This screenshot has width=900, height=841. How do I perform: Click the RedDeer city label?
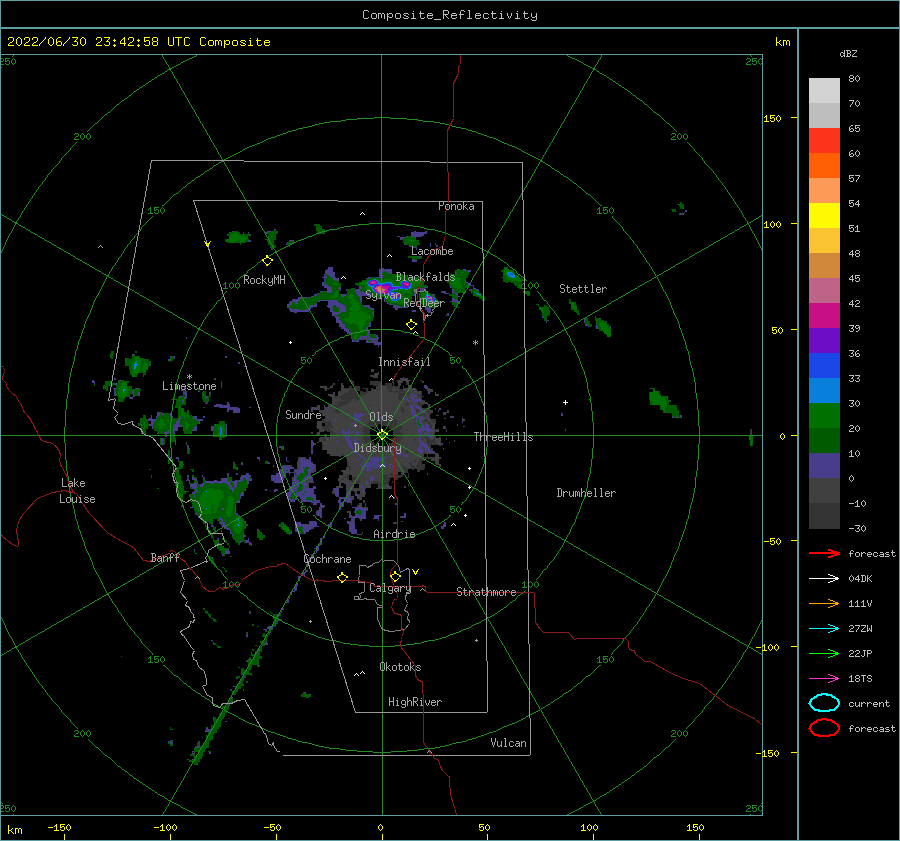(x=424, y=303)
